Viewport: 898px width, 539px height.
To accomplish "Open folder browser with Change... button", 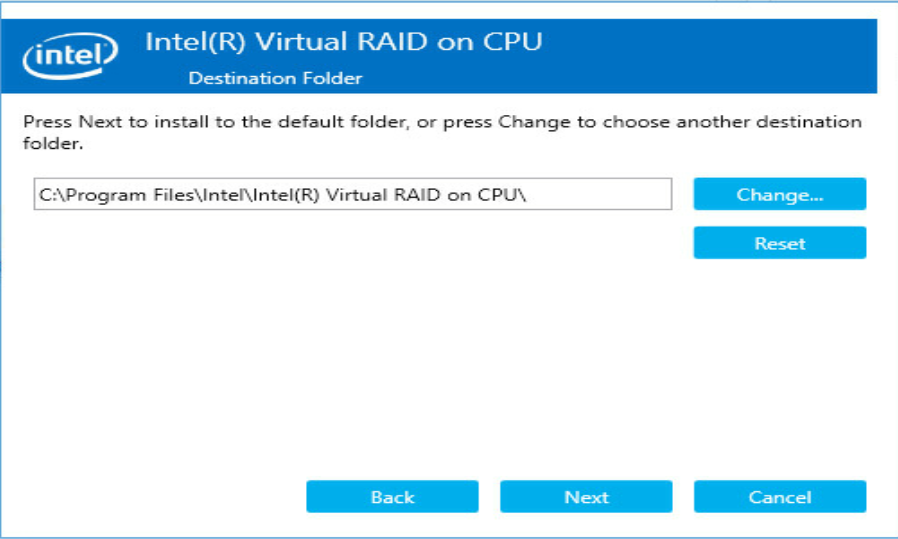I will (x=779, y=194).
